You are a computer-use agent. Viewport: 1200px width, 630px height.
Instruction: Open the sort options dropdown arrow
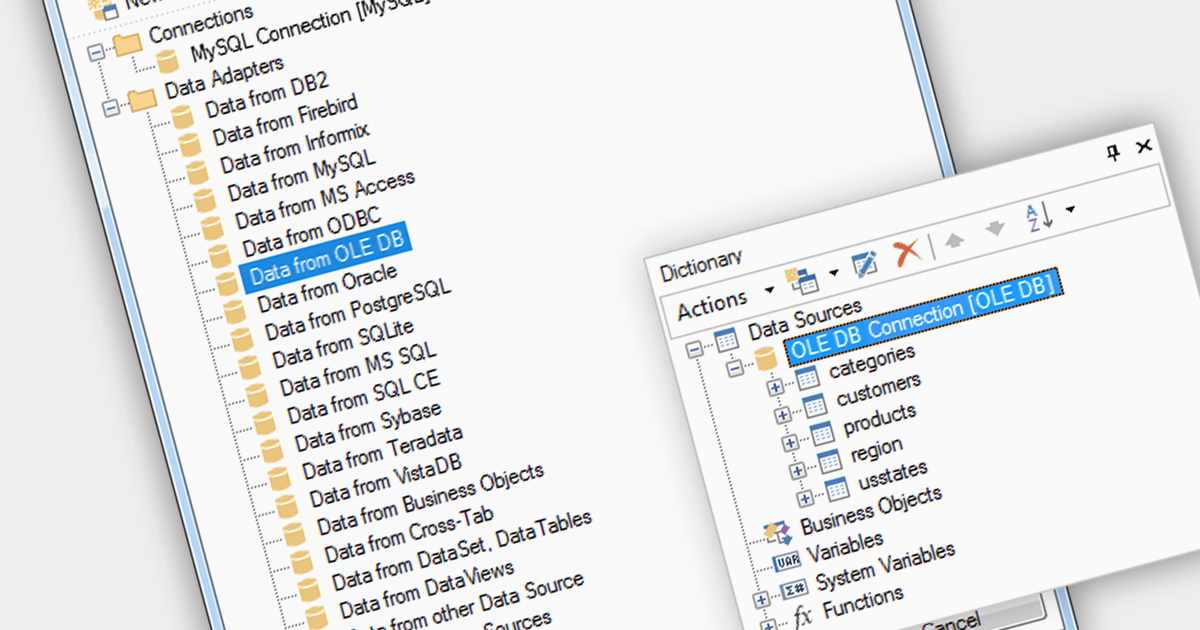(x=1071, y=209)
